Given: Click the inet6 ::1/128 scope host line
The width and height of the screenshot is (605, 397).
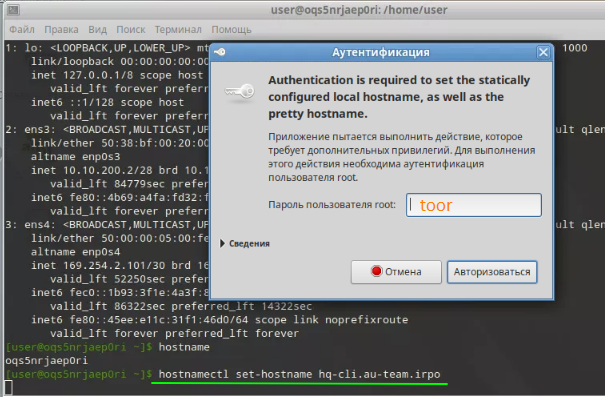Looking at the screenshot, I should click(x=107, y=102).
